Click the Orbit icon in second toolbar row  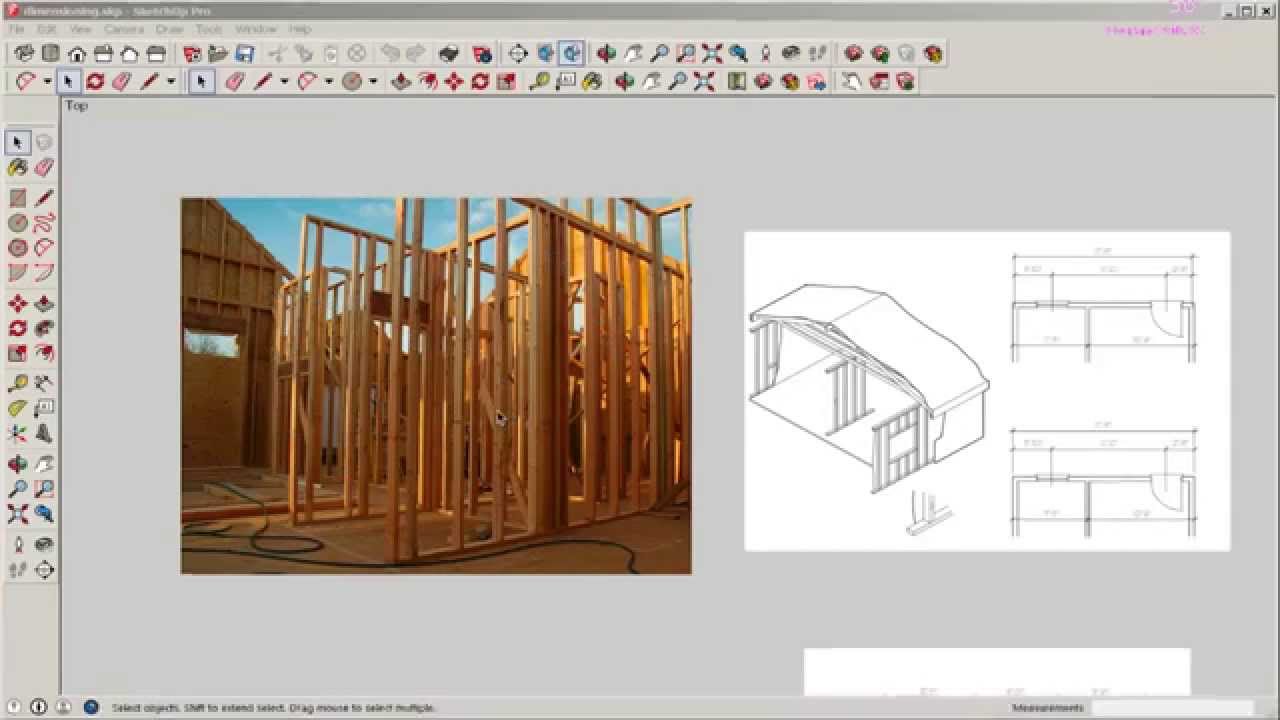point(625,81)
